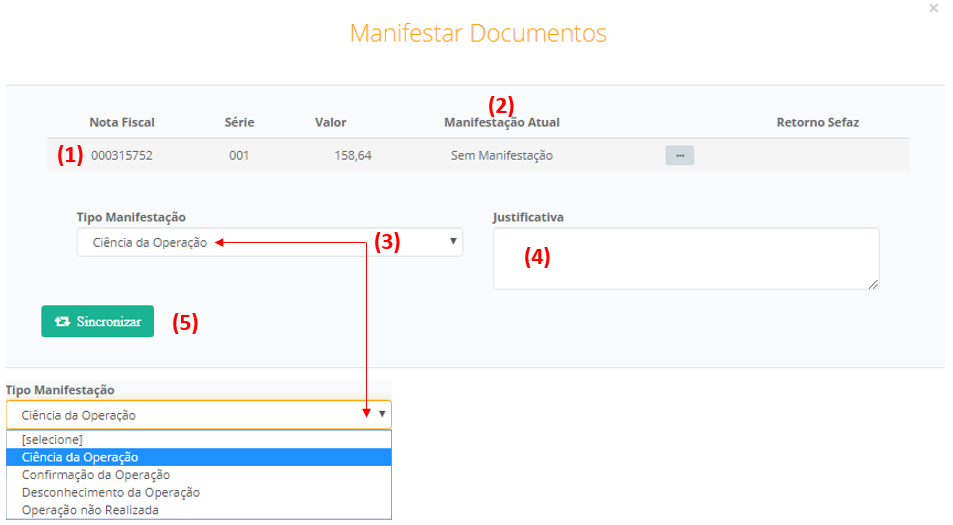Click the Manifestação Atual column header
This screenshot has height=525, width=953.
pyautogui.click(x=501, y=123)
